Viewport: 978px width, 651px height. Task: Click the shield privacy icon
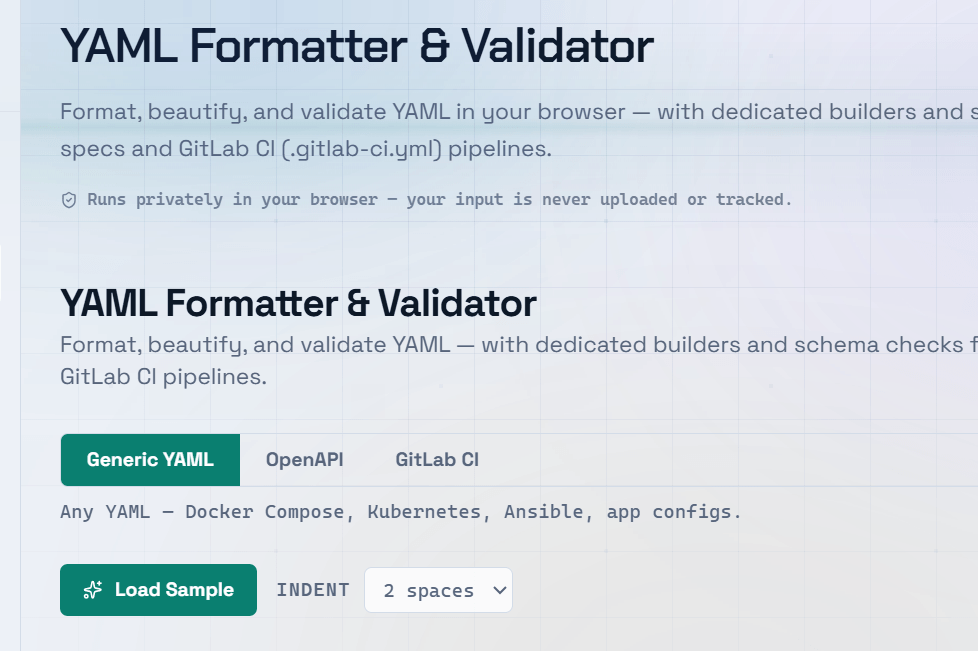tap(69, 200)
